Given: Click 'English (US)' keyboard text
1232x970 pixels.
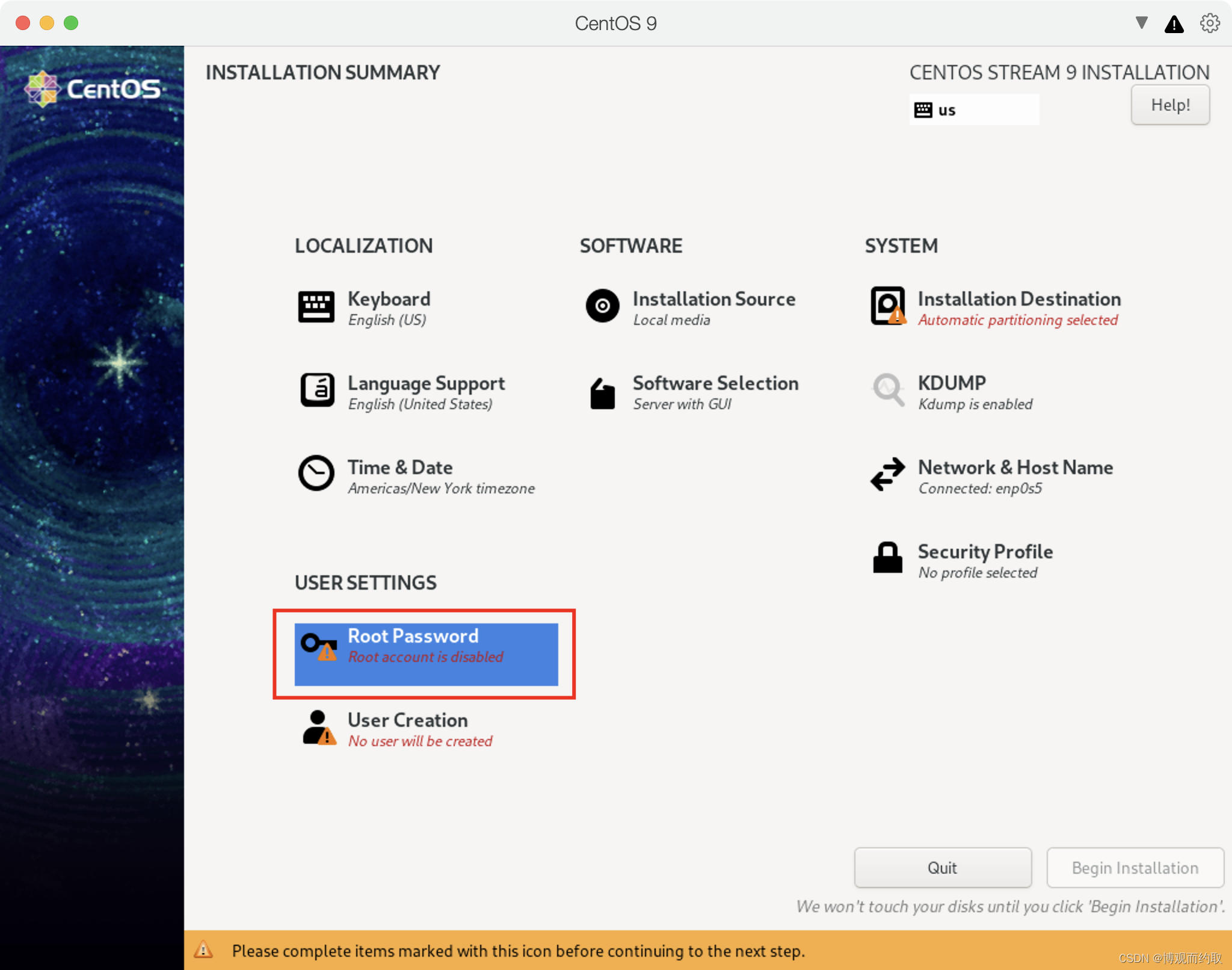Looking at the screenshot, I should [387, 320].
